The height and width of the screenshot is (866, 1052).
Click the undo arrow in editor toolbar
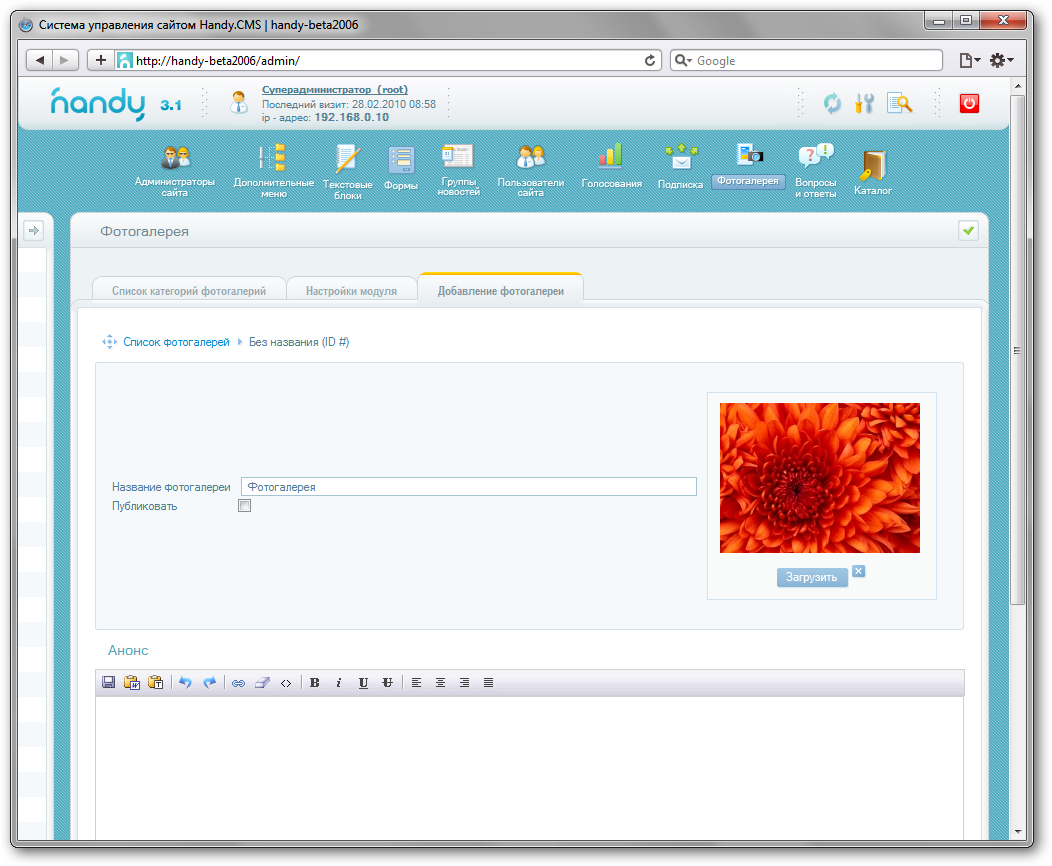(x=185, y=683)
